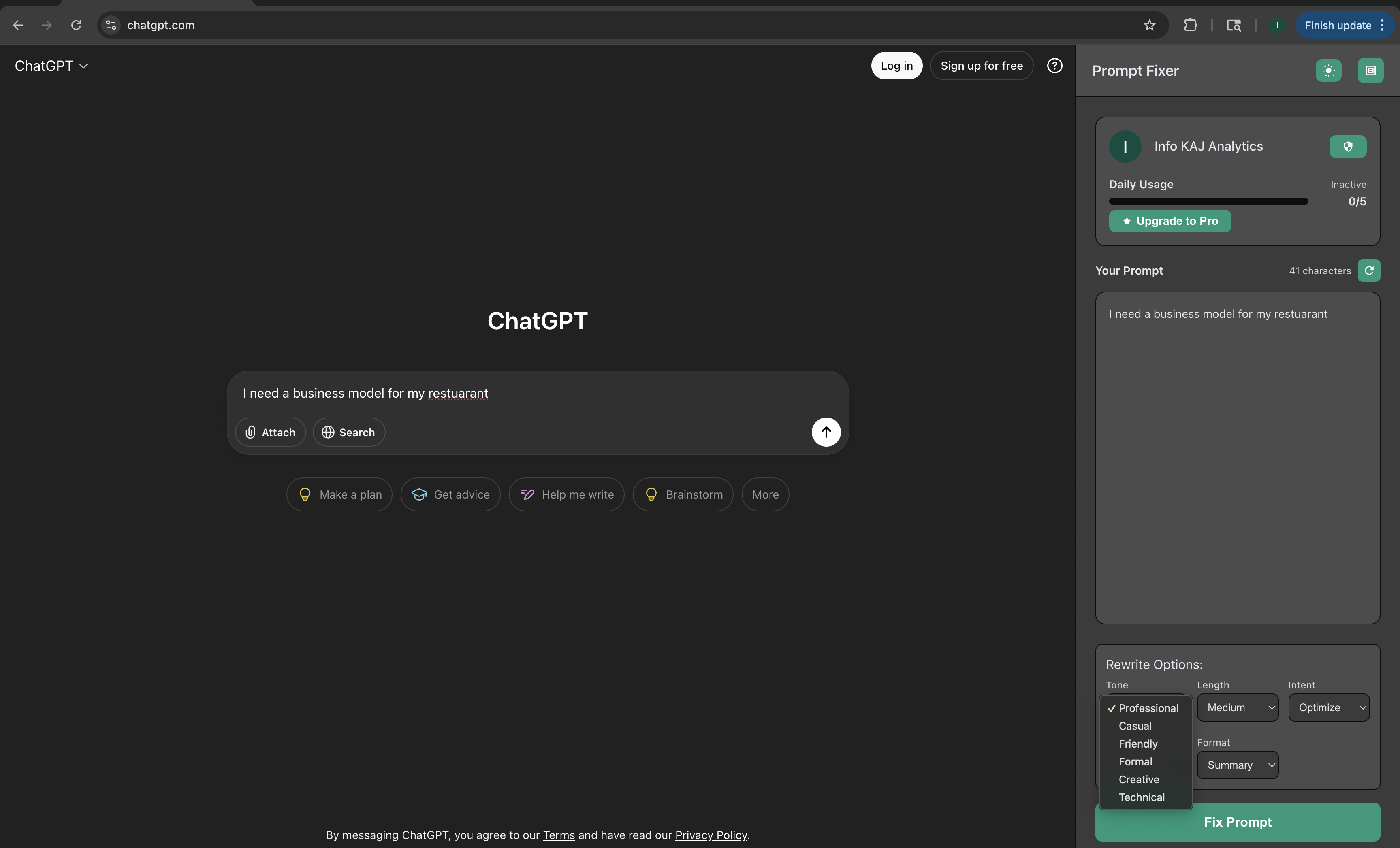Enable Search in the chat composer
The image size is (1400, 848).
coord(349,432)
